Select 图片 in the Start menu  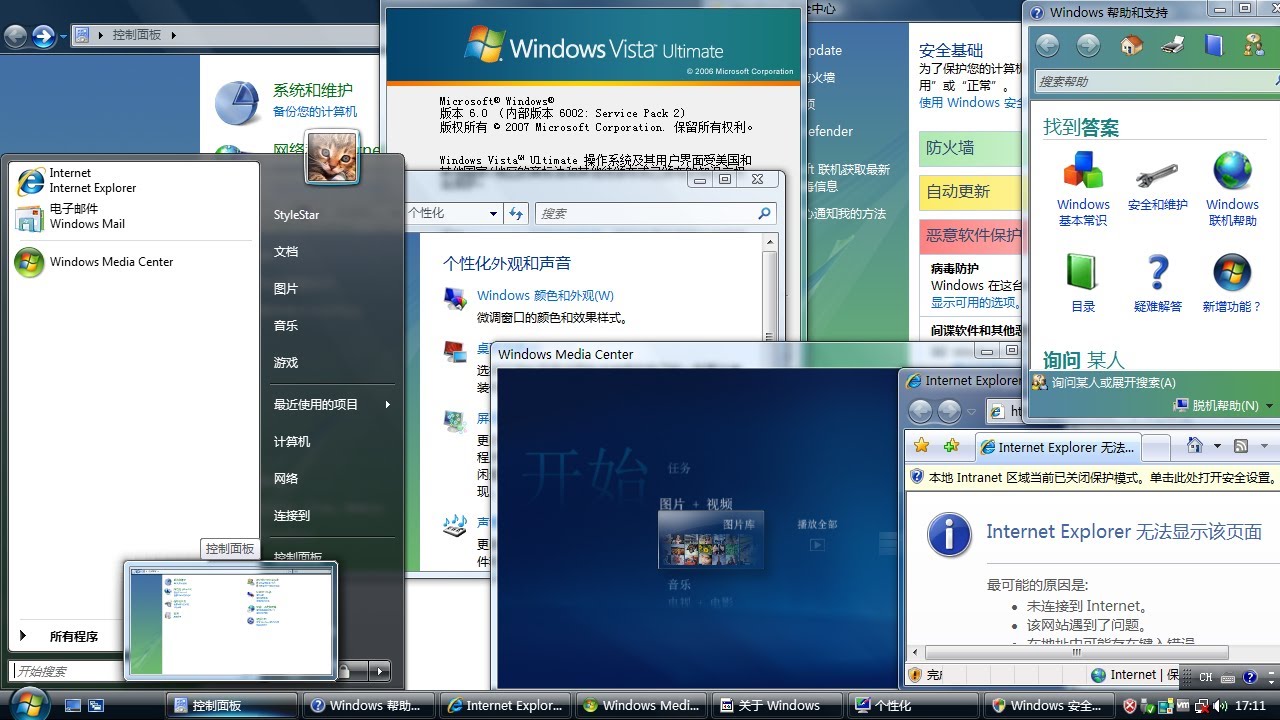point(286,289)
